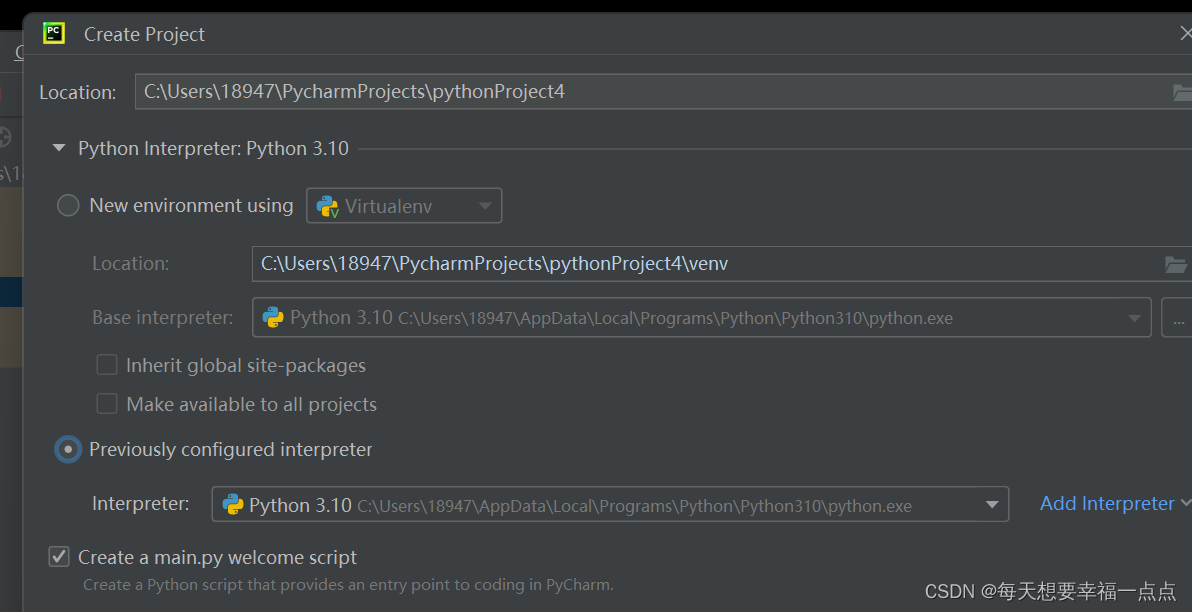Enable Make available to all projects checkbox

107,404
